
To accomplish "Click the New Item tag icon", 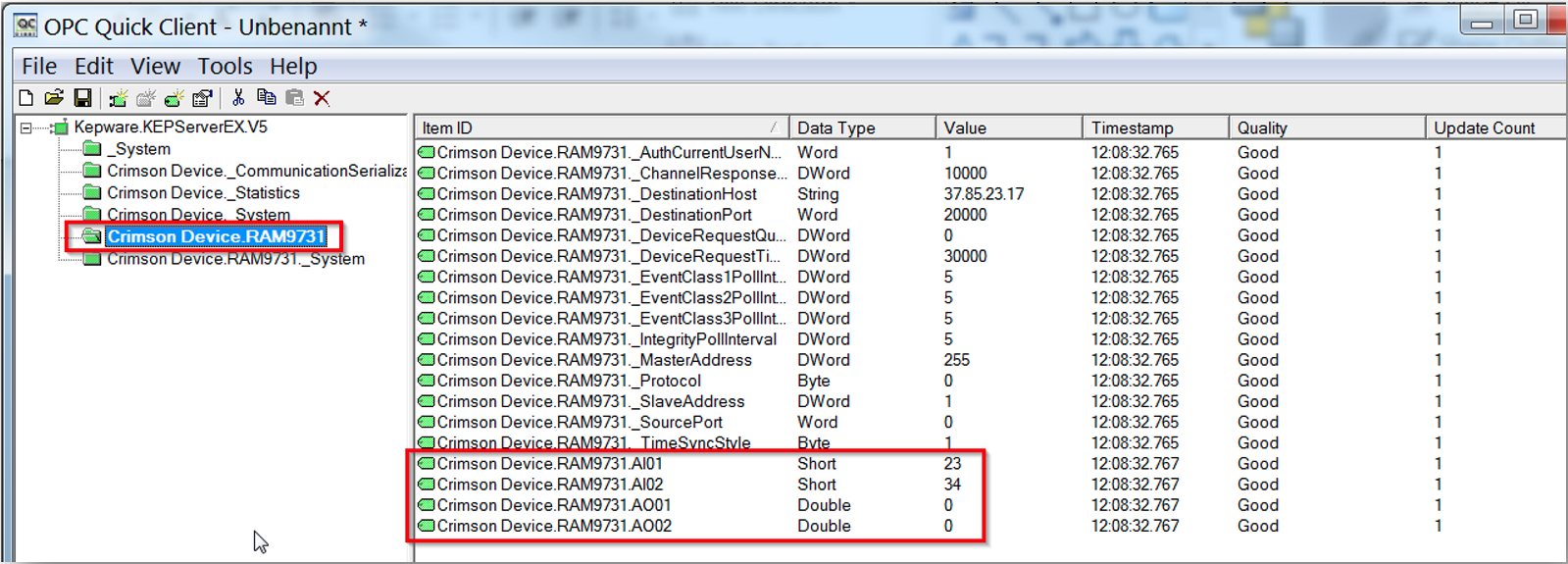I will (175, 97).
